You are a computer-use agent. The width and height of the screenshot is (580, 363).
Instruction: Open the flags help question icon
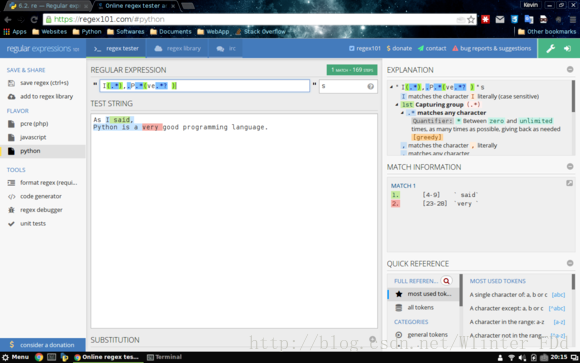click(370, 86)
